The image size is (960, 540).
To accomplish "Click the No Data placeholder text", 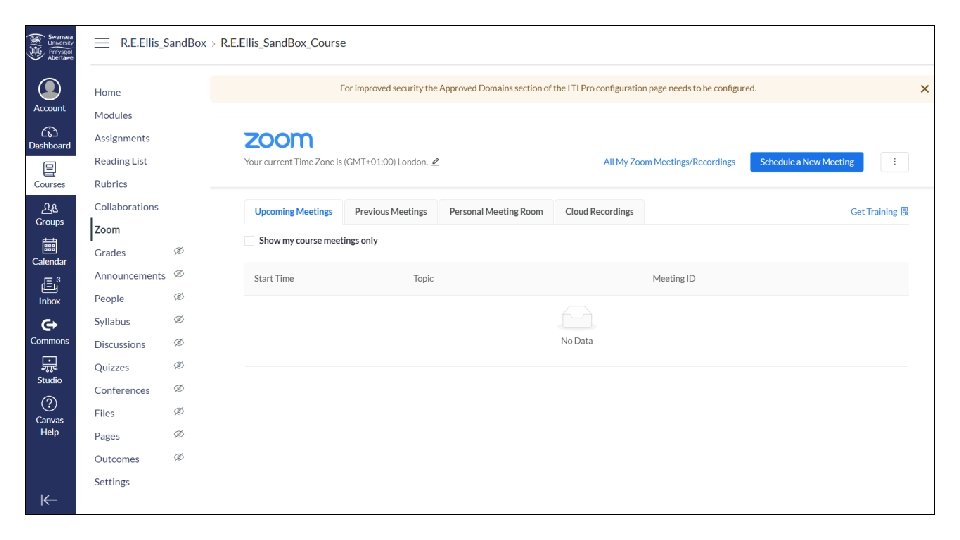I will [x=577, y=341].
